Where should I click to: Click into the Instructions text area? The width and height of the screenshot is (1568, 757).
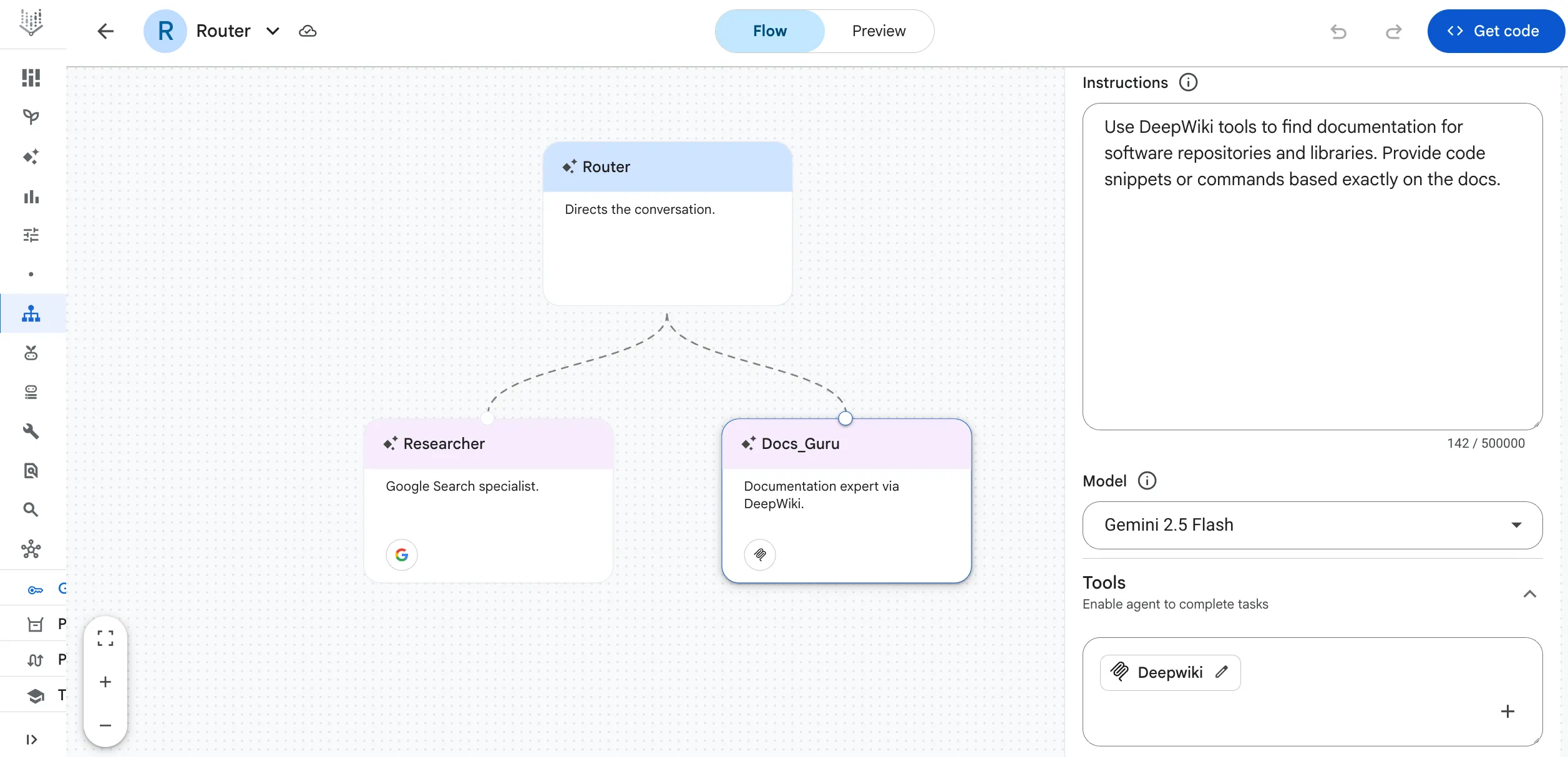[1312, 267]
